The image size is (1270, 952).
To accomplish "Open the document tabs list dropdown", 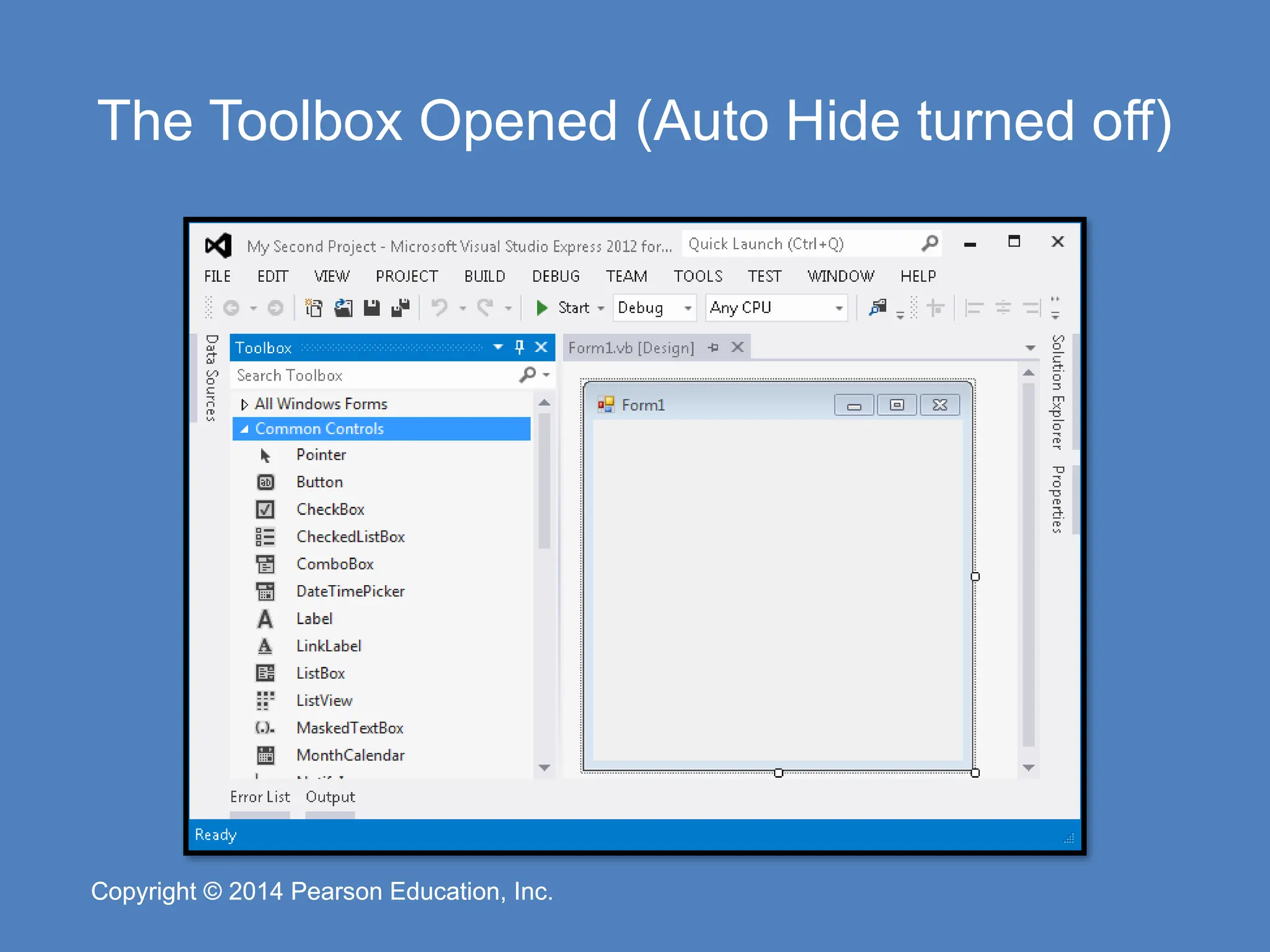I will click(1030, 348).
